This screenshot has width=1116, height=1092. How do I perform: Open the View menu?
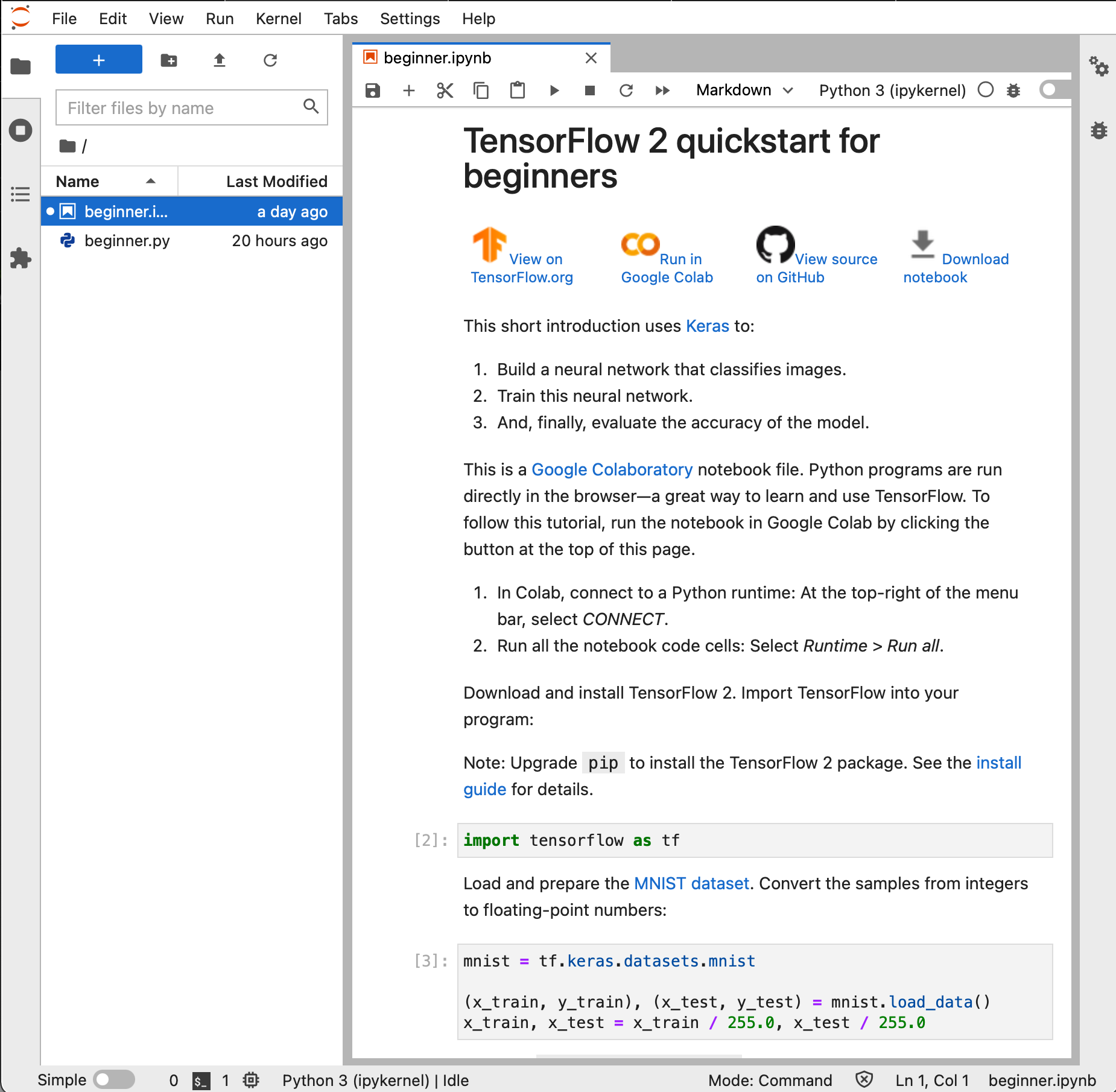166,19
